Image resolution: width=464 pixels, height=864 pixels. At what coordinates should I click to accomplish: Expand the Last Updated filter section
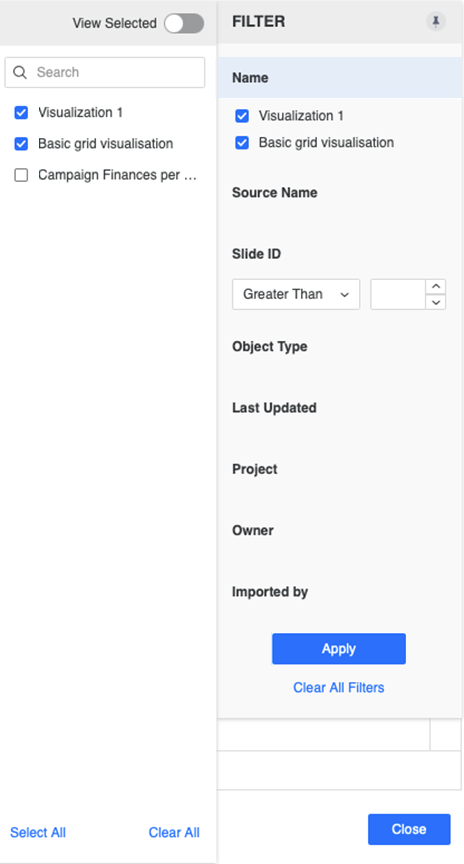tap(274, 408)
